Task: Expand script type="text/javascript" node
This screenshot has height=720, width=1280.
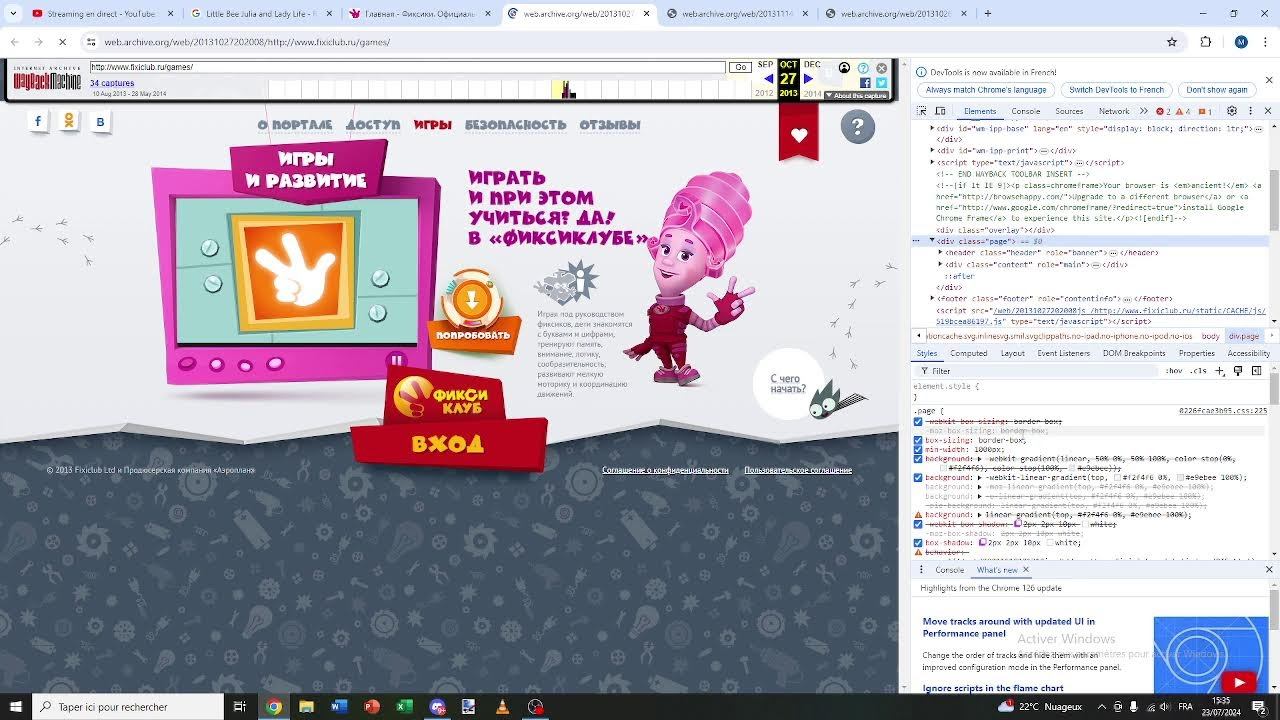Action: pos(933,162)
